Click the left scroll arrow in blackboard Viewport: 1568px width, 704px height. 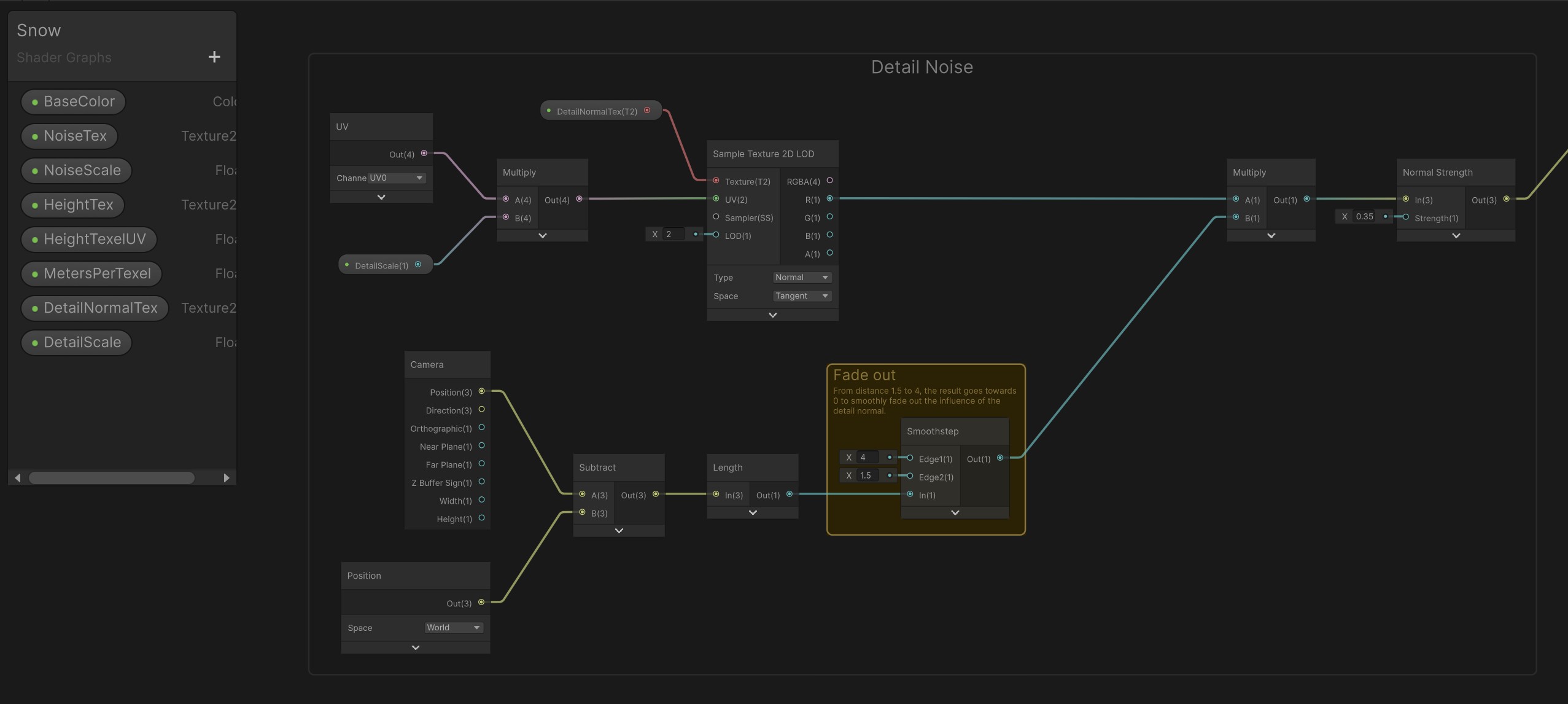18,478
